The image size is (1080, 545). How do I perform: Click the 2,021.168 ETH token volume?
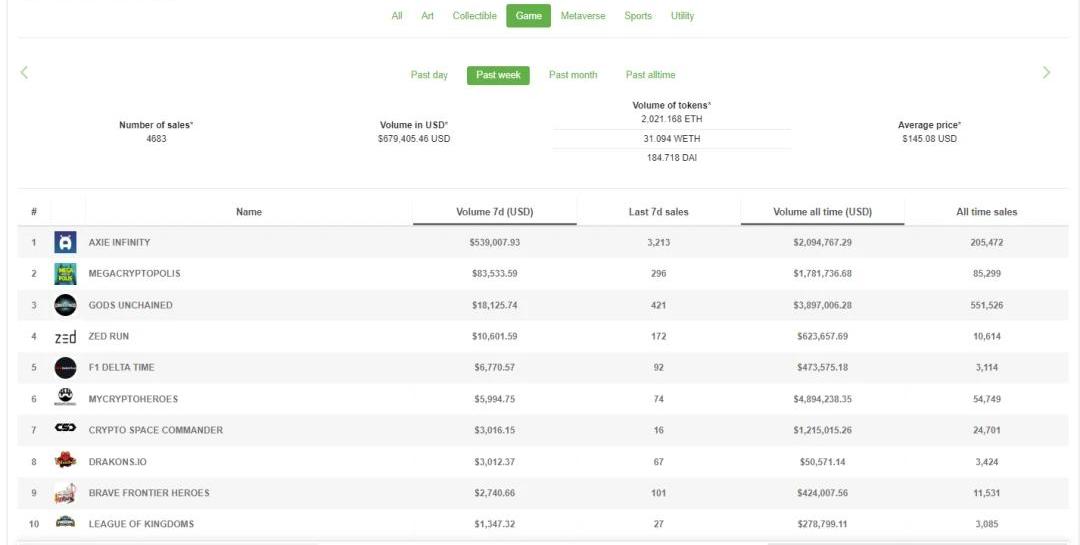[x=672, y=119]
